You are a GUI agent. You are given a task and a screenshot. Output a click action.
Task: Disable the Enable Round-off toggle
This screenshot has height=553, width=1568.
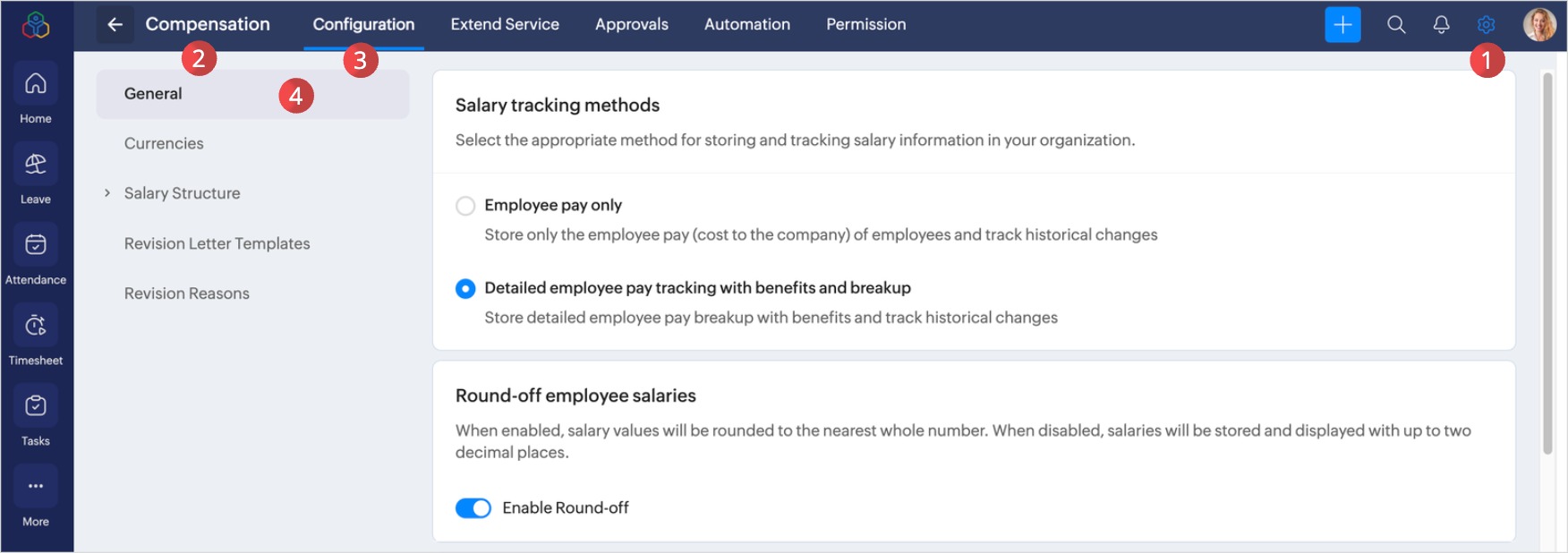[473, 508]
